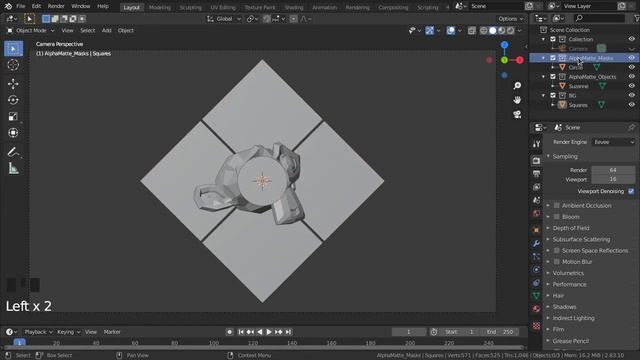Open the Particles properties tab
Image resolution: width=640 pixels, height=360 pixels.
tap(536, 256)
